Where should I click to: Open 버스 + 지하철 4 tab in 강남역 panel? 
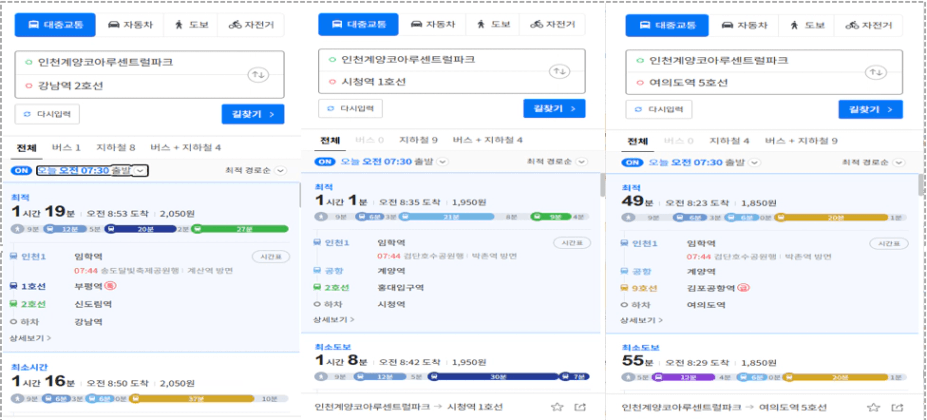pyautogui.click(x=186, y=147)
